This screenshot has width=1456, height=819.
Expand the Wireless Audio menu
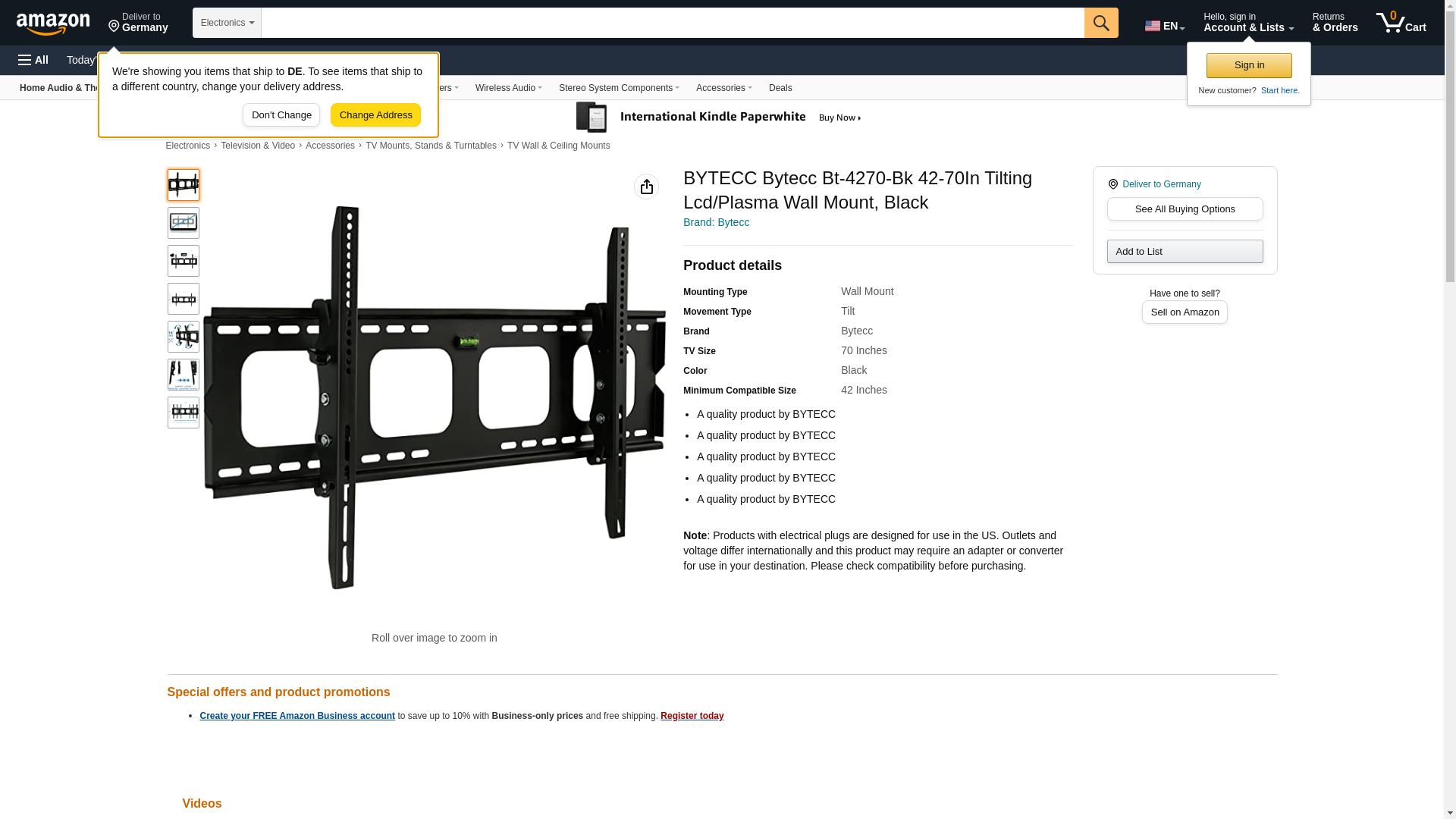[509, 88]
